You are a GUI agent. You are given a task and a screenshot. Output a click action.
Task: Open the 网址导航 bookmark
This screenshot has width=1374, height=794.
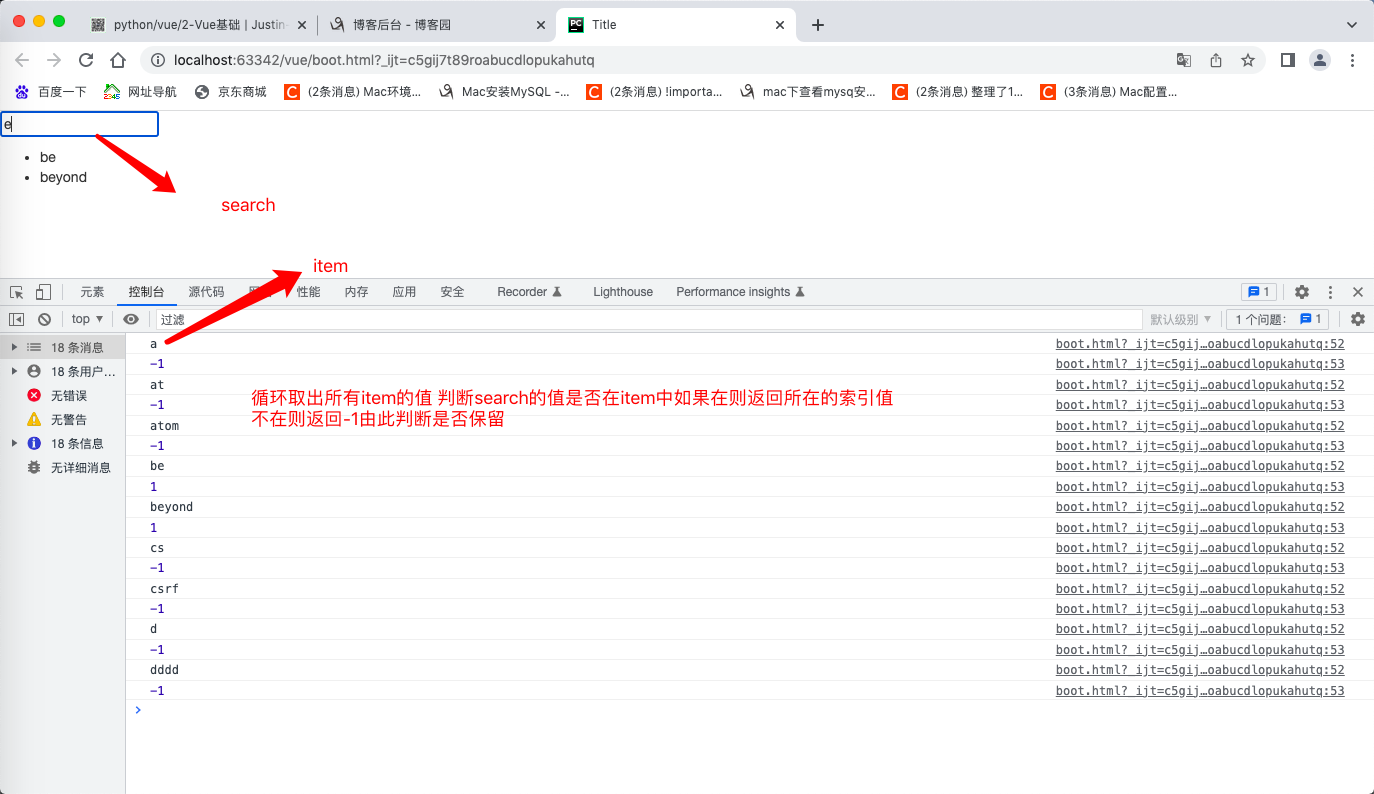pyautogui.click(x=141, y=92)
